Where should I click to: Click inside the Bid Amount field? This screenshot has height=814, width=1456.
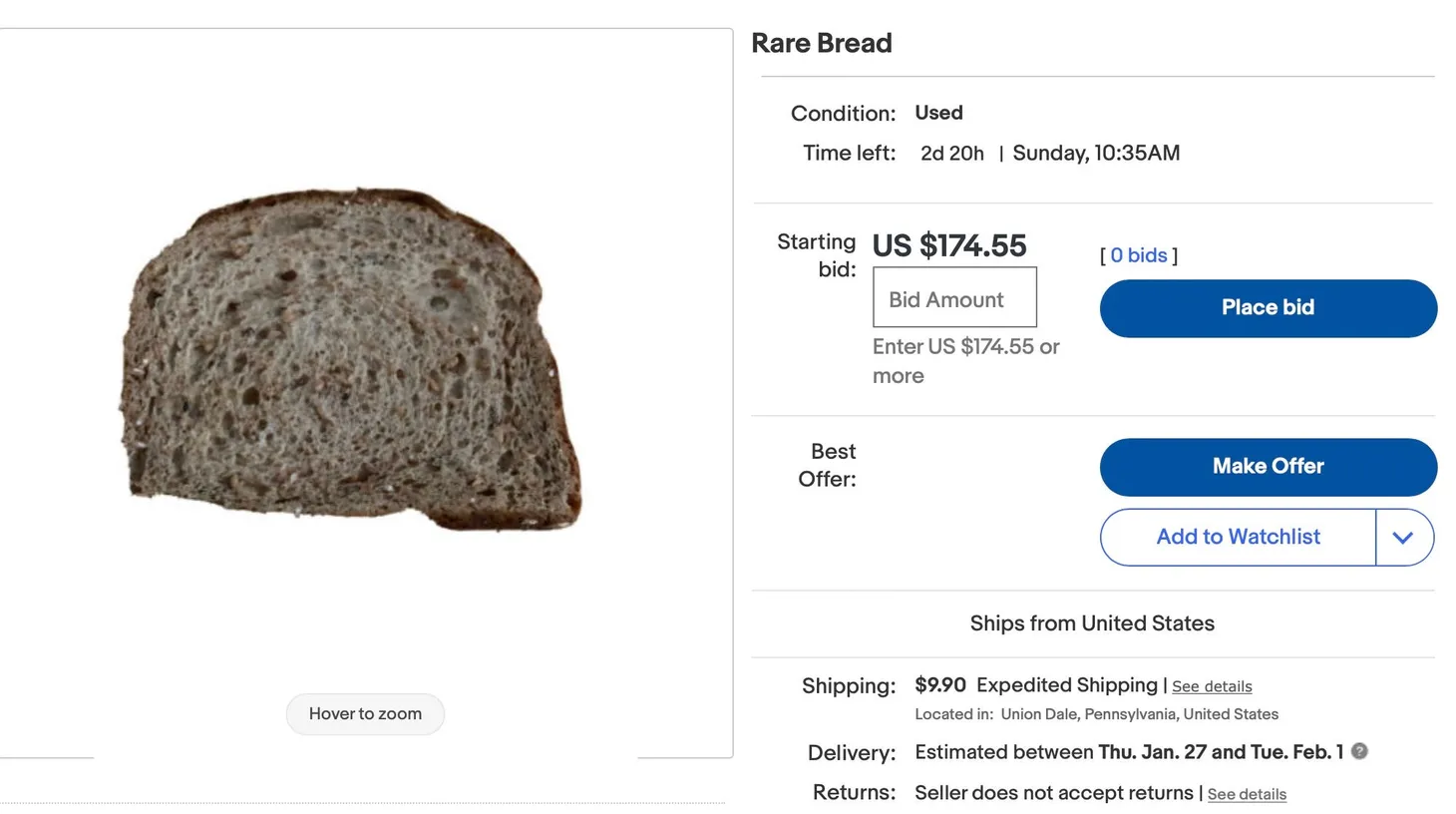pos(953,297)
